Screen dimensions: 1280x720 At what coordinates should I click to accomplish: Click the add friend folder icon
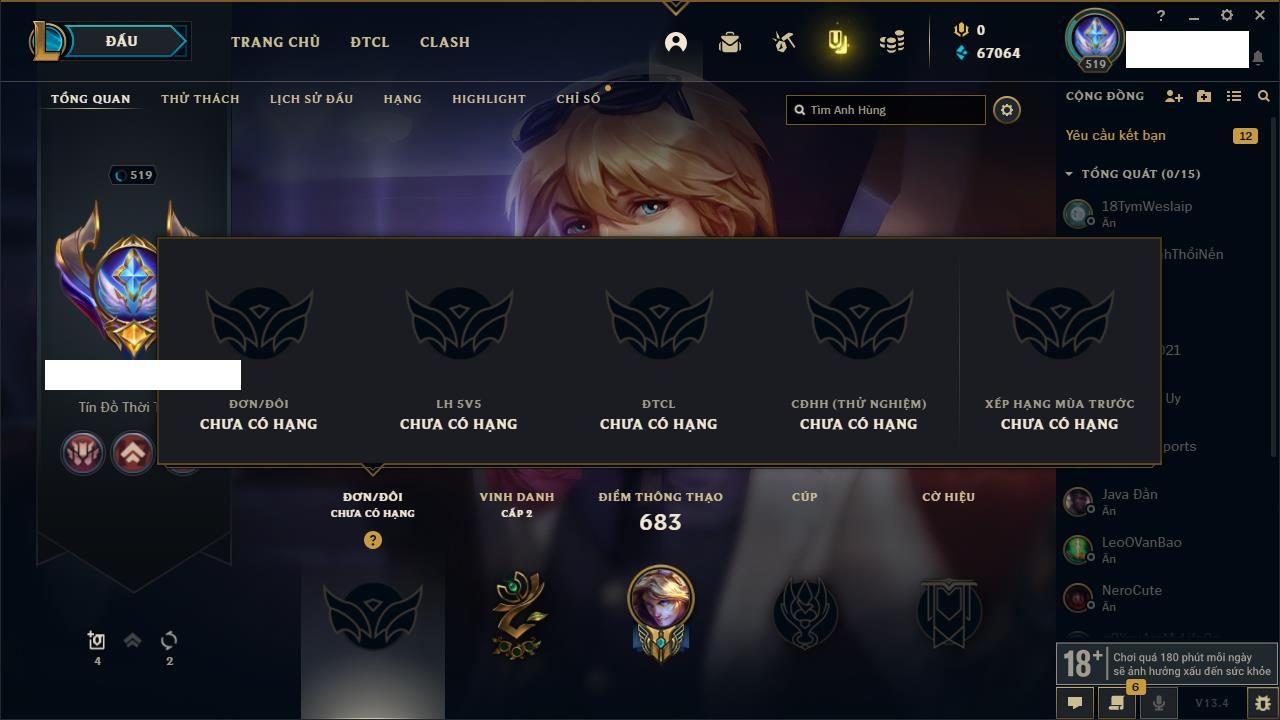tap(1204, 96)
